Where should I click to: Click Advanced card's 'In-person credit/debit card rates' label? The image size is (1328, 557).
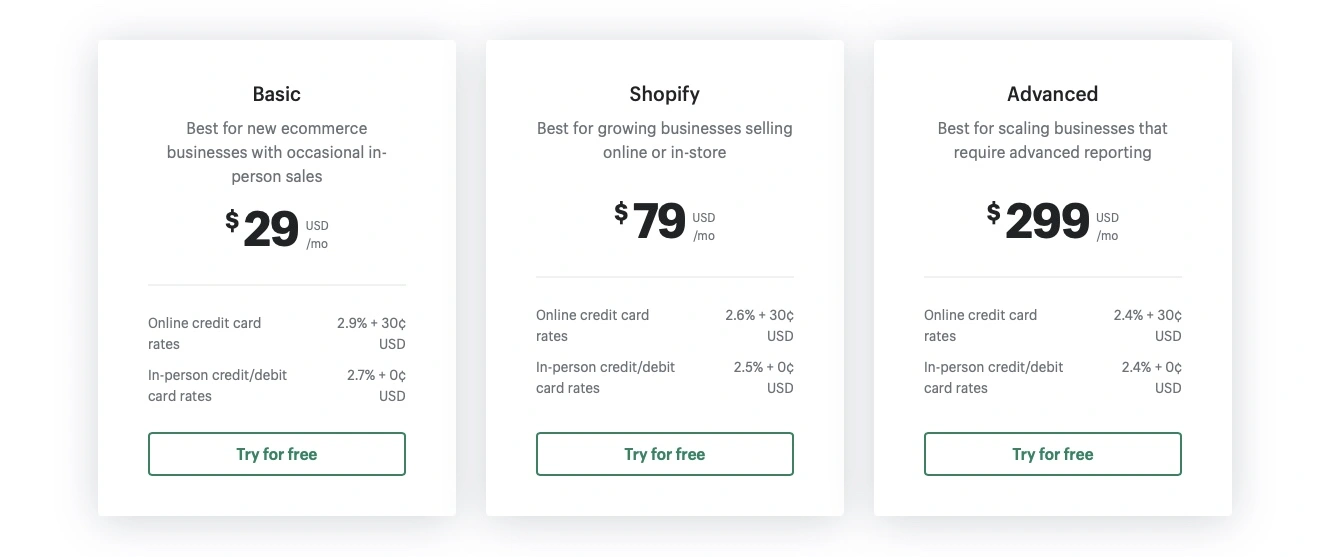pyautogui.click(x=993, y=377)
